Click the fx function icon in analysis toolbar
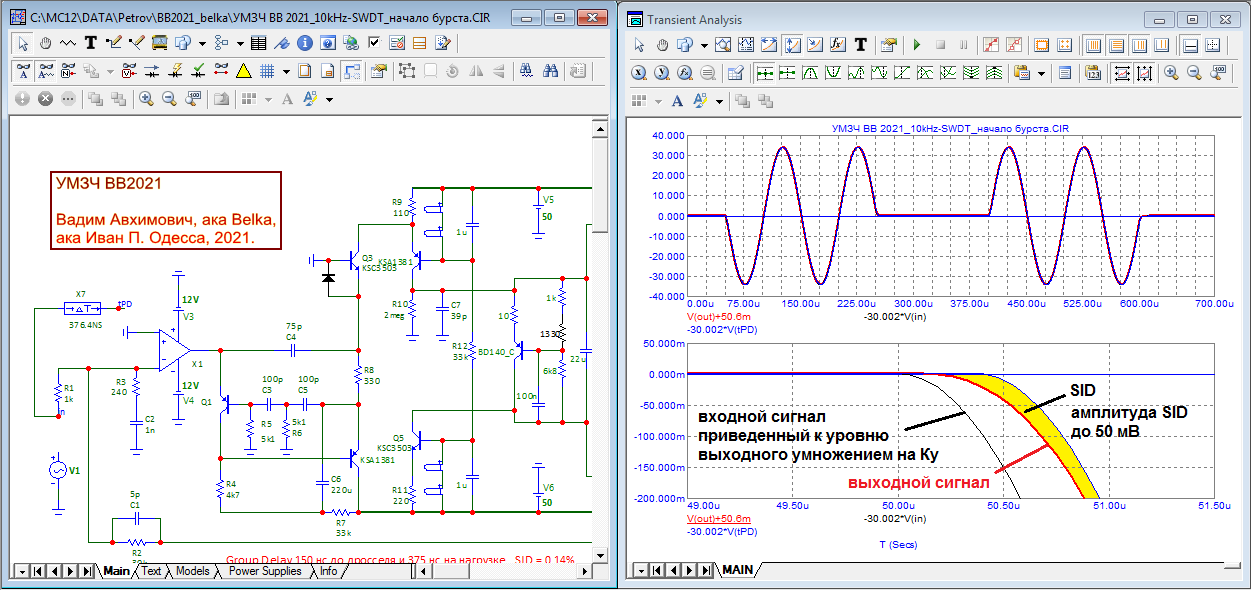Viewport: 1251px width, 591px height. coord(838,45)
